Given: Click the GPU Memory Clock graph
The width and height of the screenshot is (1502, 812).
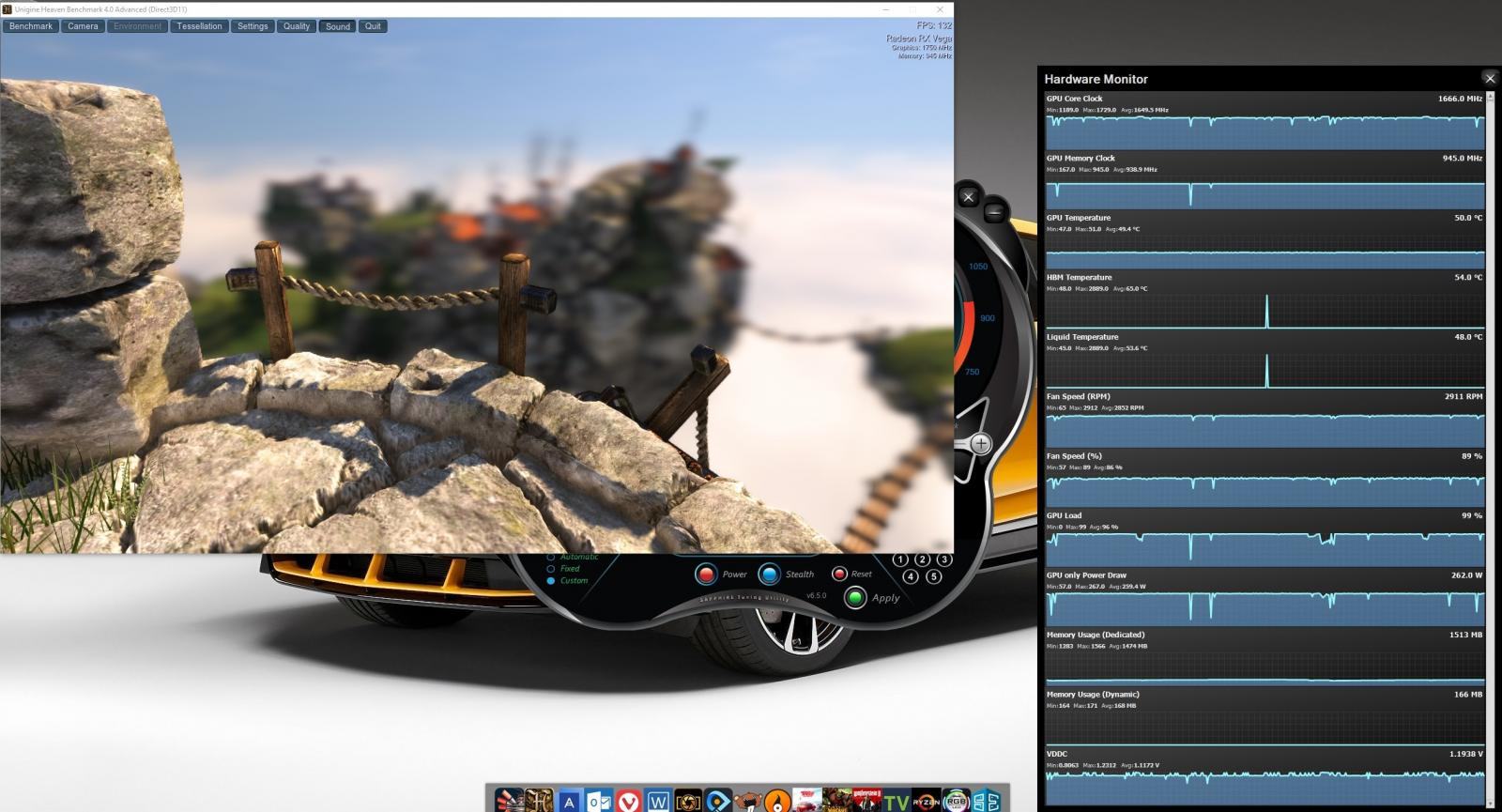Looking at the screenshot, I should pyautogui.click(x=1264, y=192).
